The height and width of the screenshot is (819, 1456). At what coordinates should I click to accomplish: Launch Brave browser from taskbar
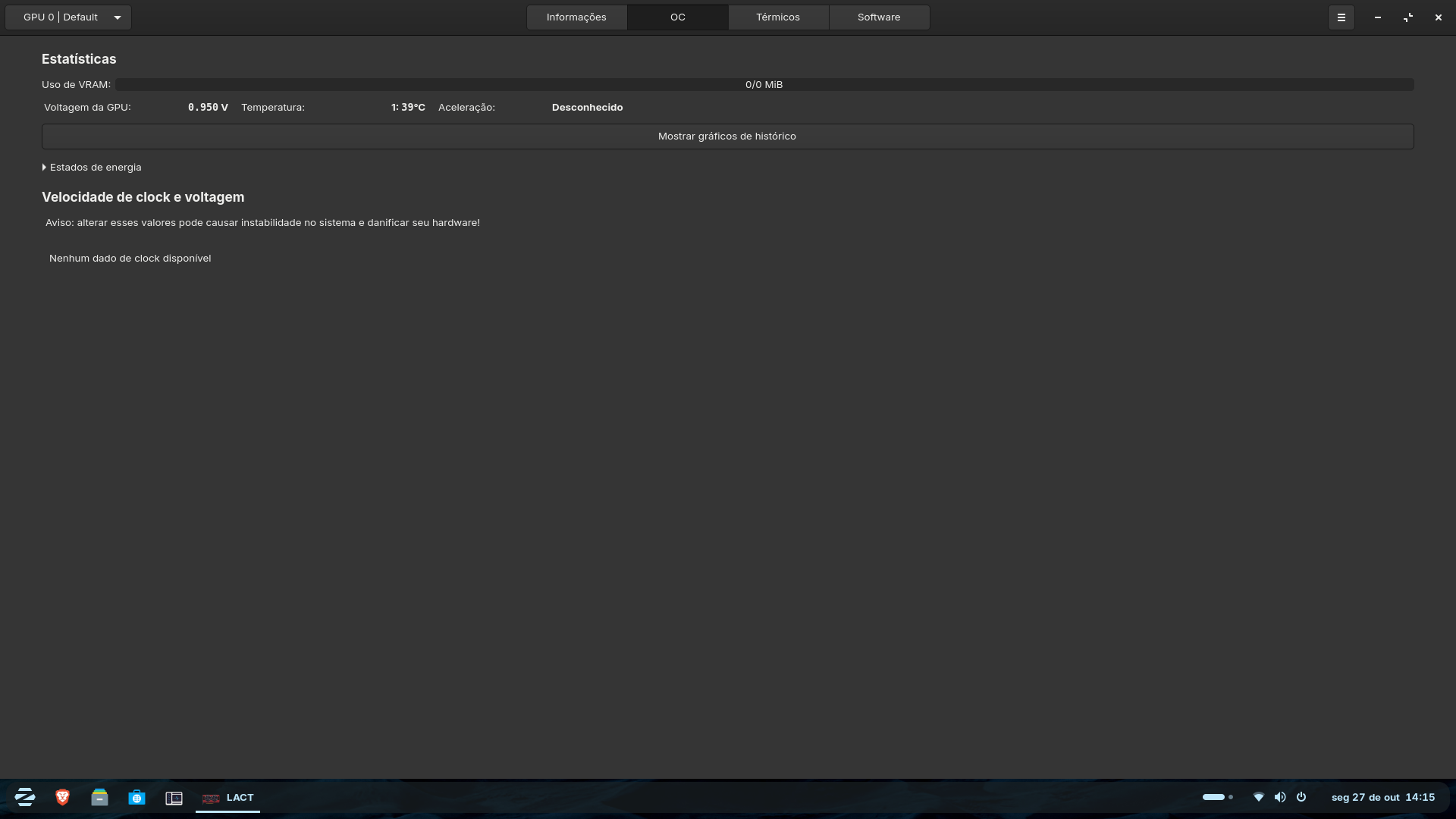pos(62,797)
